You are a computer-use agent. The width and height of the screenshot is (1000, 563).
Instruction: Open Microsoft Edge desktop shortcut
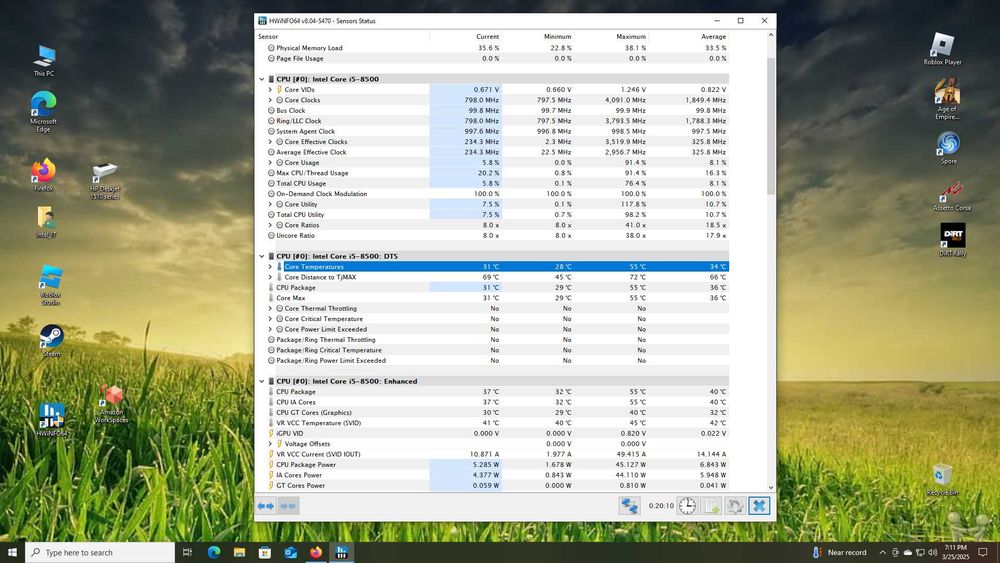point(43,112)
